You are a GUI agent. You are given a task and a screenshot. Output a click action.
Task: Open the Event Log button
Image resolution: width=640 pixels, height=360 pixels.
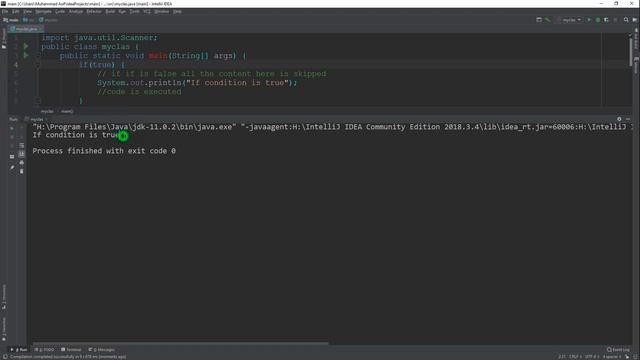coord(618,350)
